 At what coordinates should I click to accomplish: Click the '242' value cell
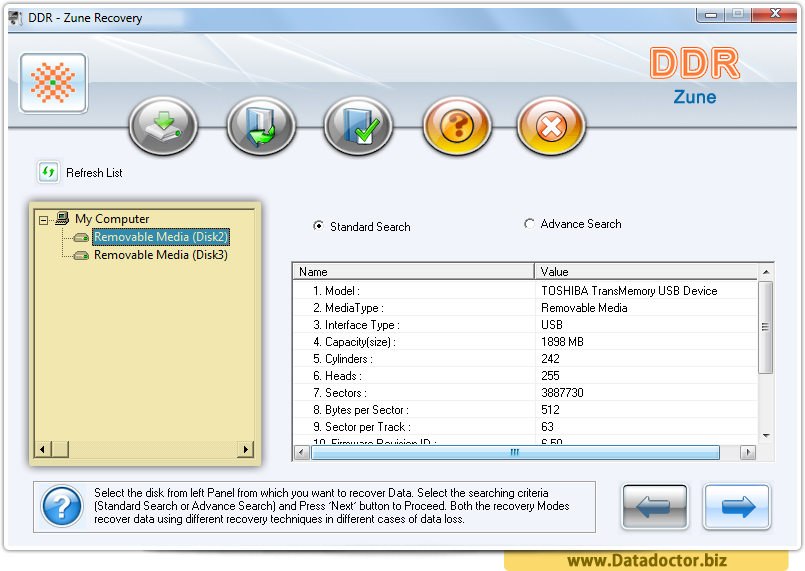(550, 358)
